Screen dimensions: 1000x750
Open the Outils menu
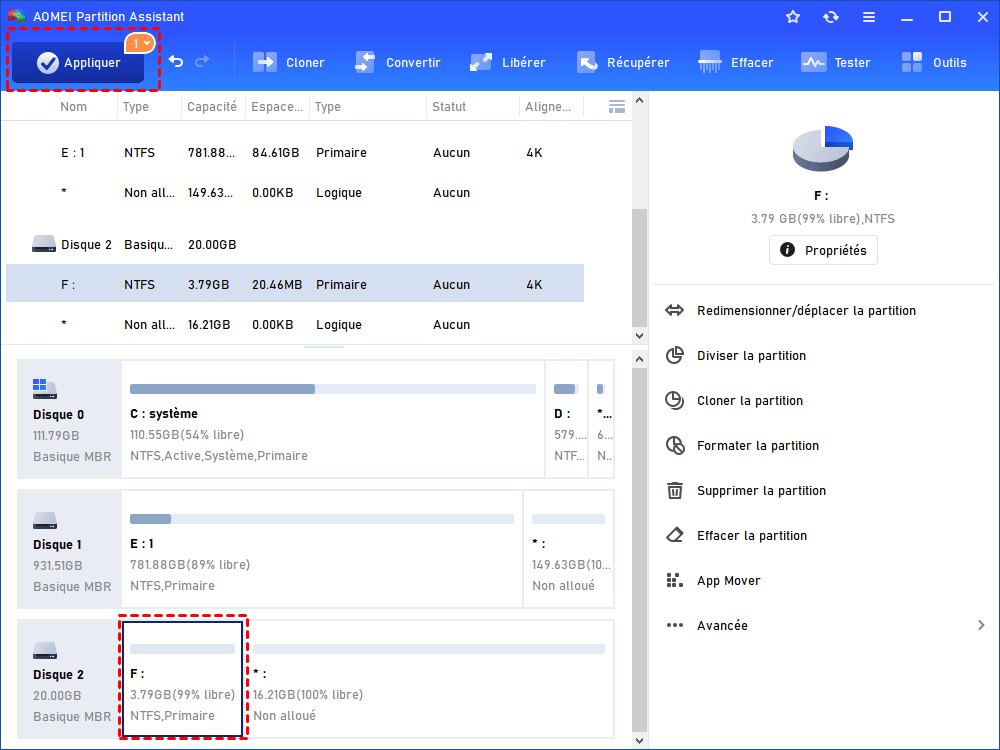click(x=934, y=62)
